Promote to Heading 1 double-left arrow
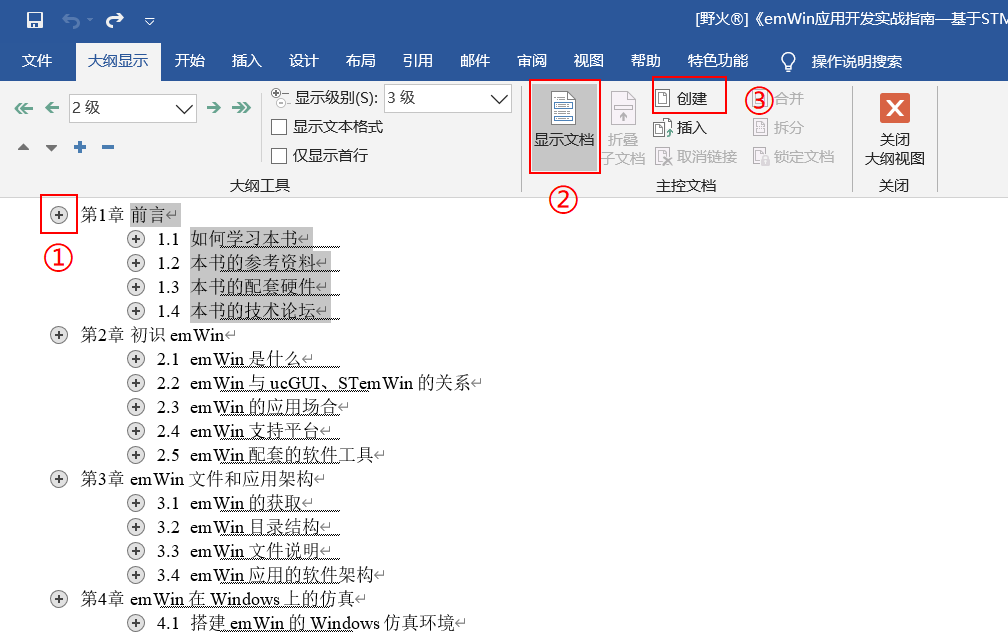This screenshot has height=633, width=1008. [24, 108]
